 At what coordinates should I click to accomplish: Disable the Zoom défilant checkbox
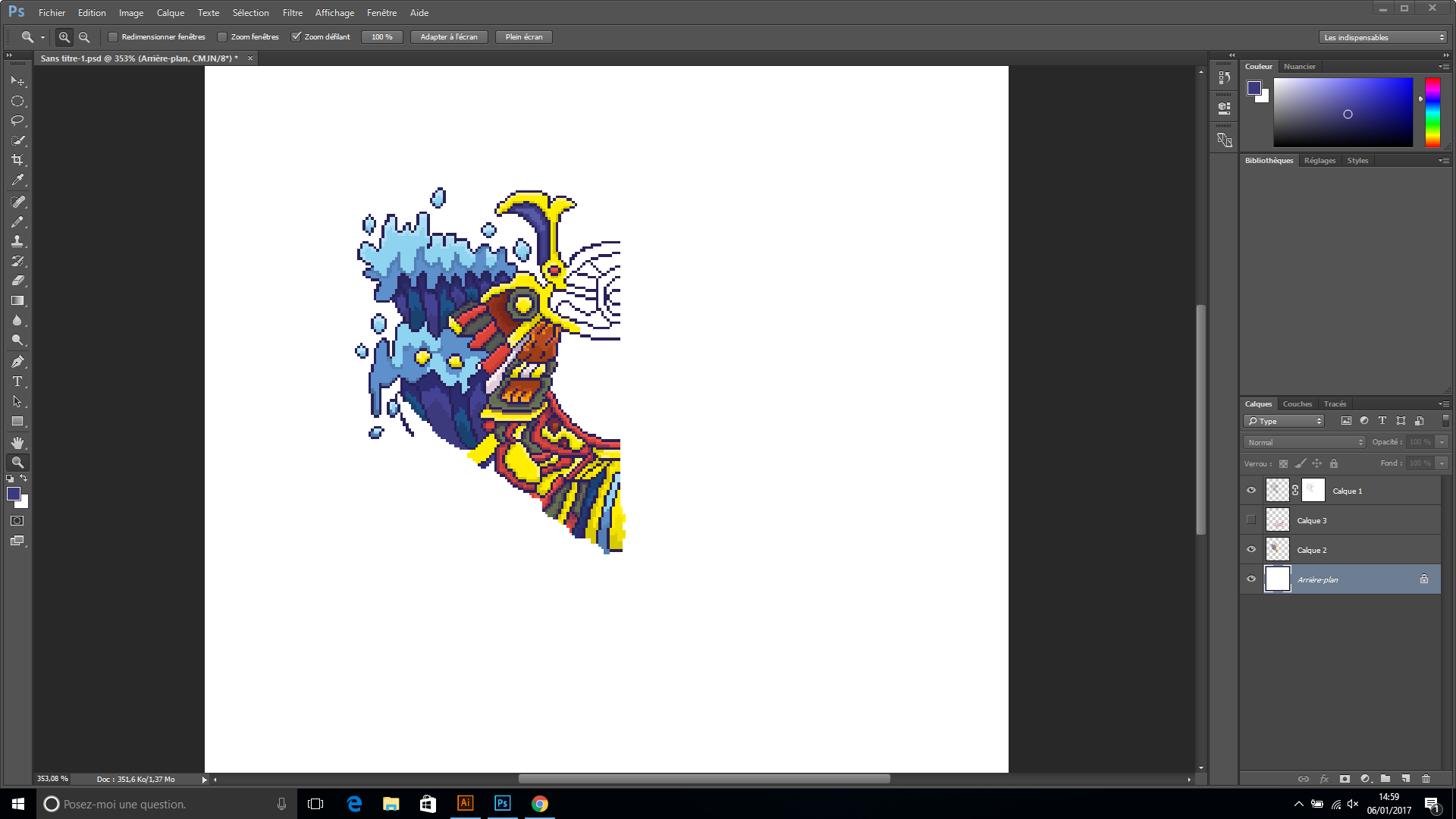[297, 37]
